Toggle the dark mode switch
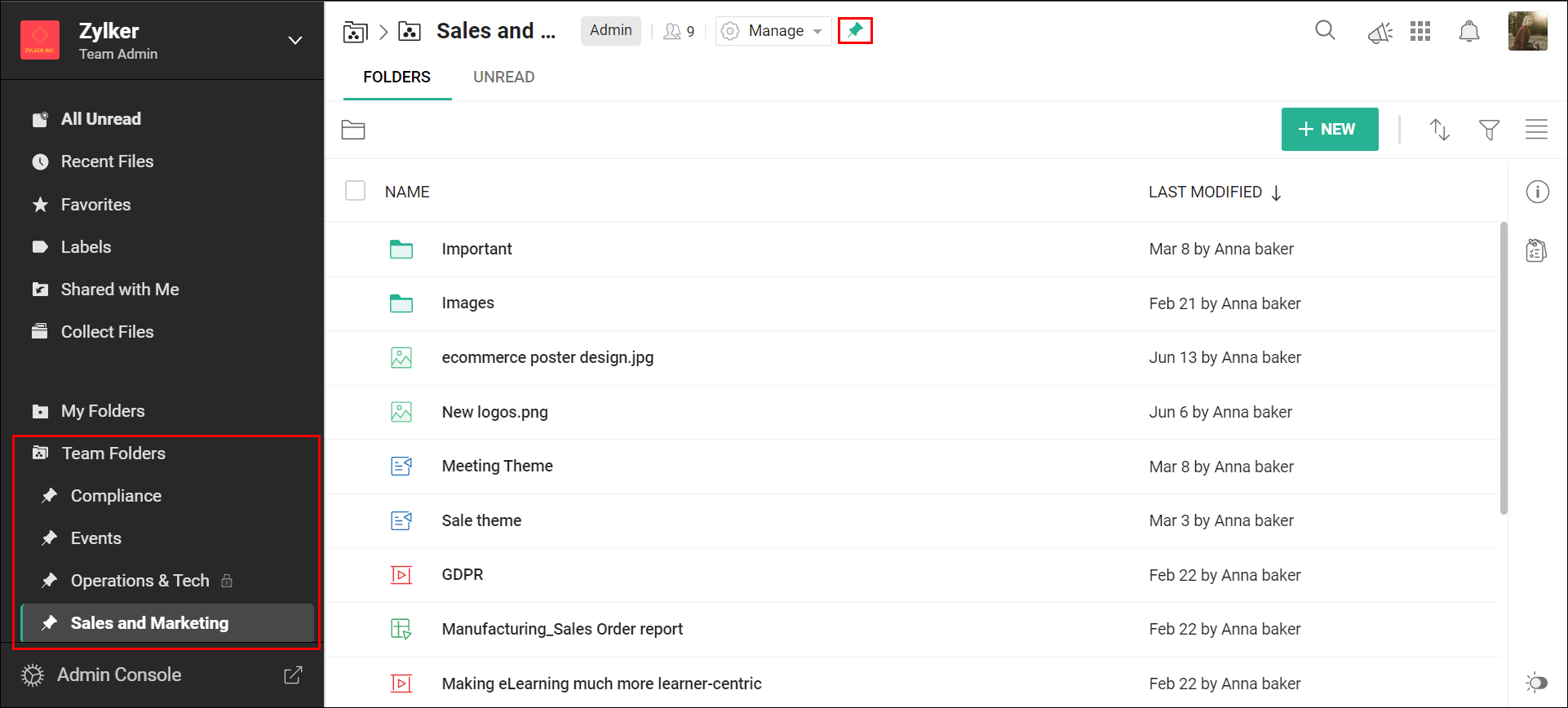 coord(1536,682)
